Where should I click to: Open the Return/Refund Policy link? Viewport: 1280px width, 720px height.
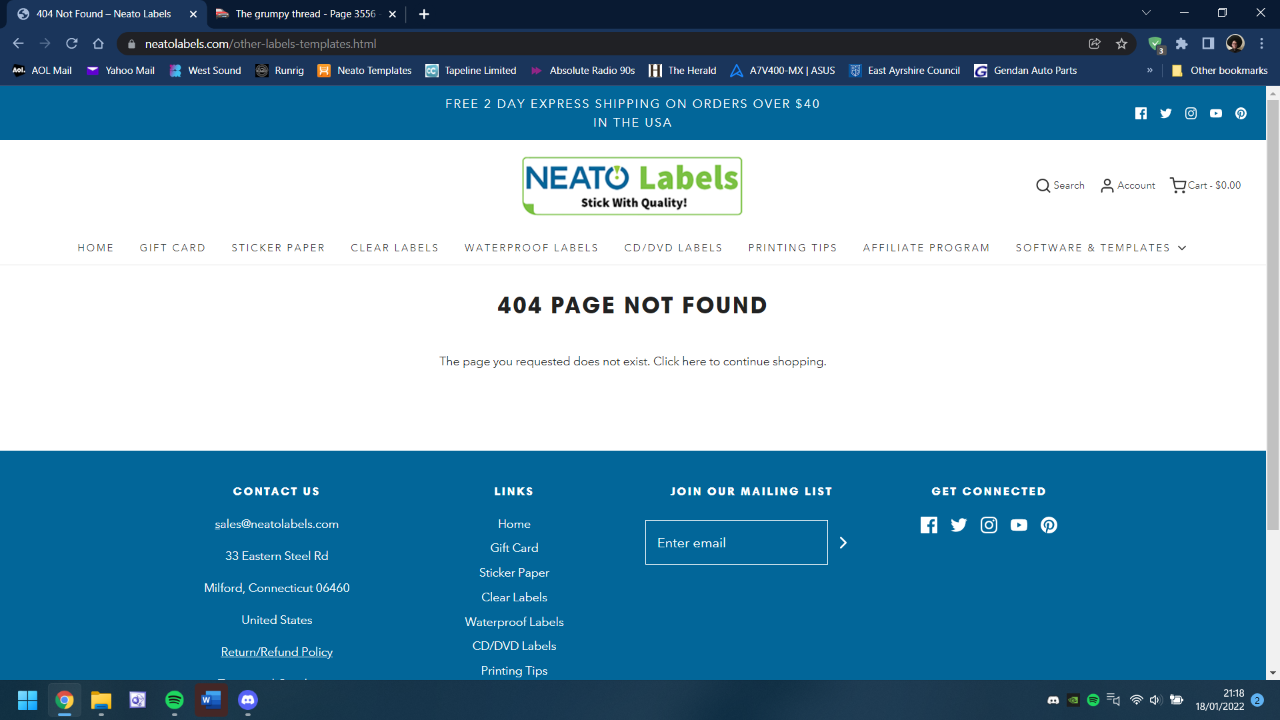[277, 652]
